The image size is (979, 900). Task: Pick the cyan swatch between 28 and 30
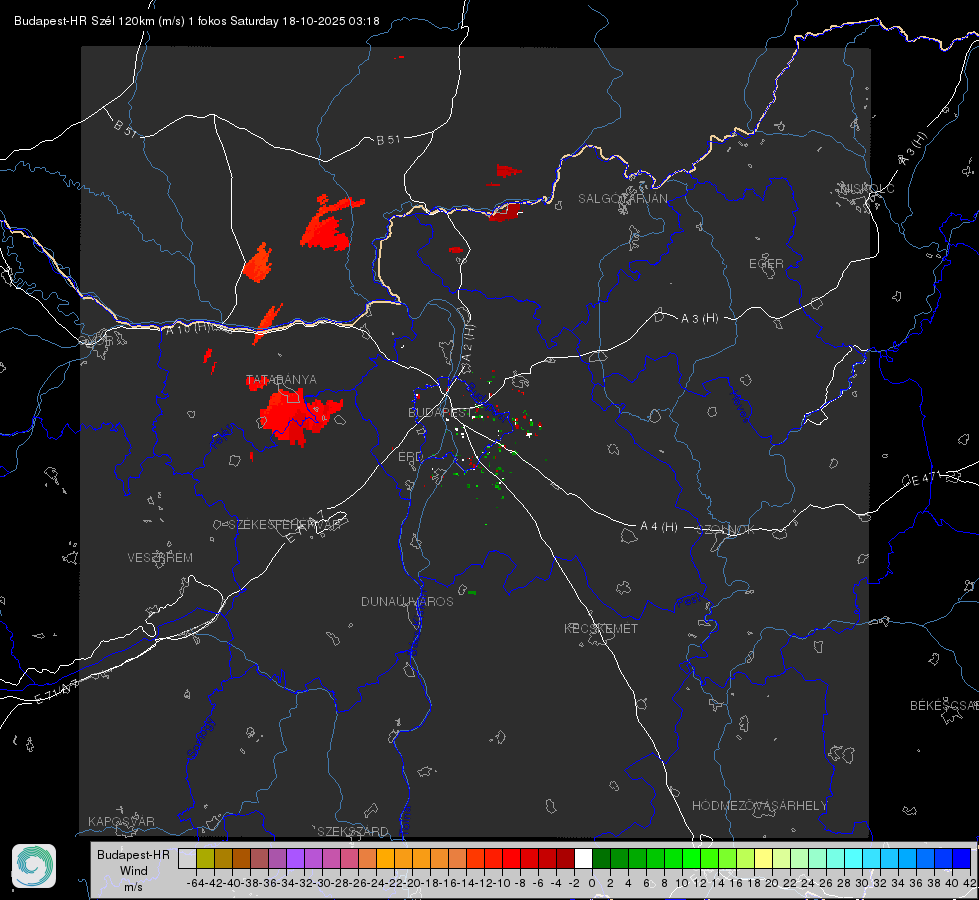(853, 858)
